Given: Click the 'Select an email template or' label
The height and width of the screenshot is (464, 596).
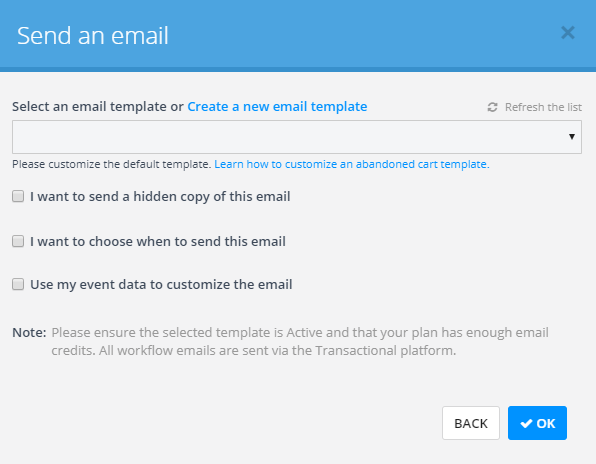Looking at the screenshot, I should (x=98, y=106).
